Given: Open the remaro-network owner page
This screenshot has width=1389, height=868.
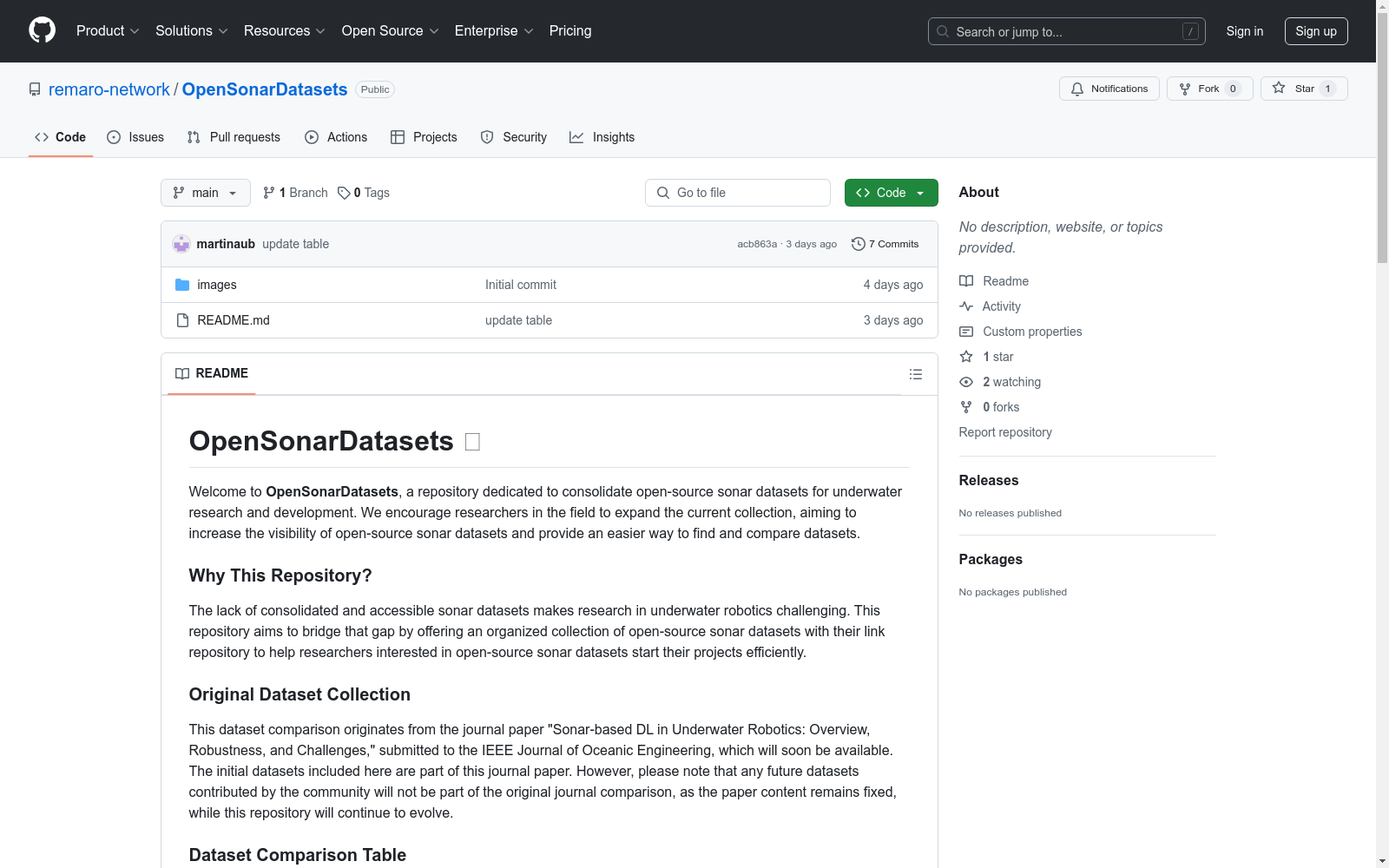Looking at the screenshot, I should (x=109, y=89).
